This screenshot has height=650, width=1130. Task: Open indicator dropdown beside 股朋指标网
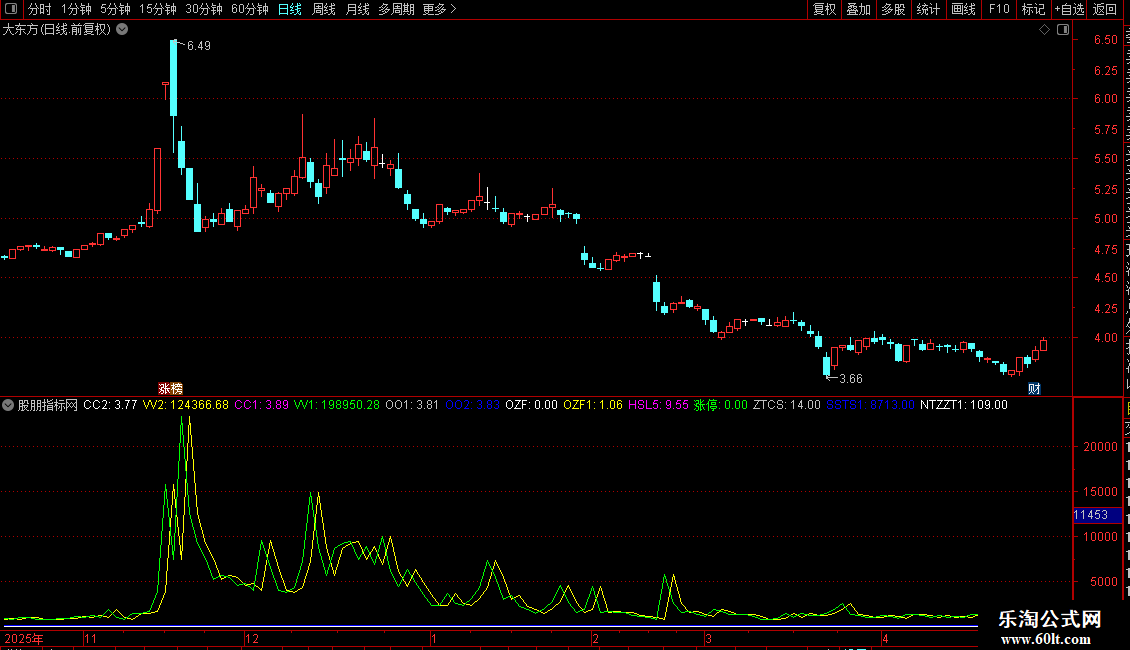click(8, 405)
